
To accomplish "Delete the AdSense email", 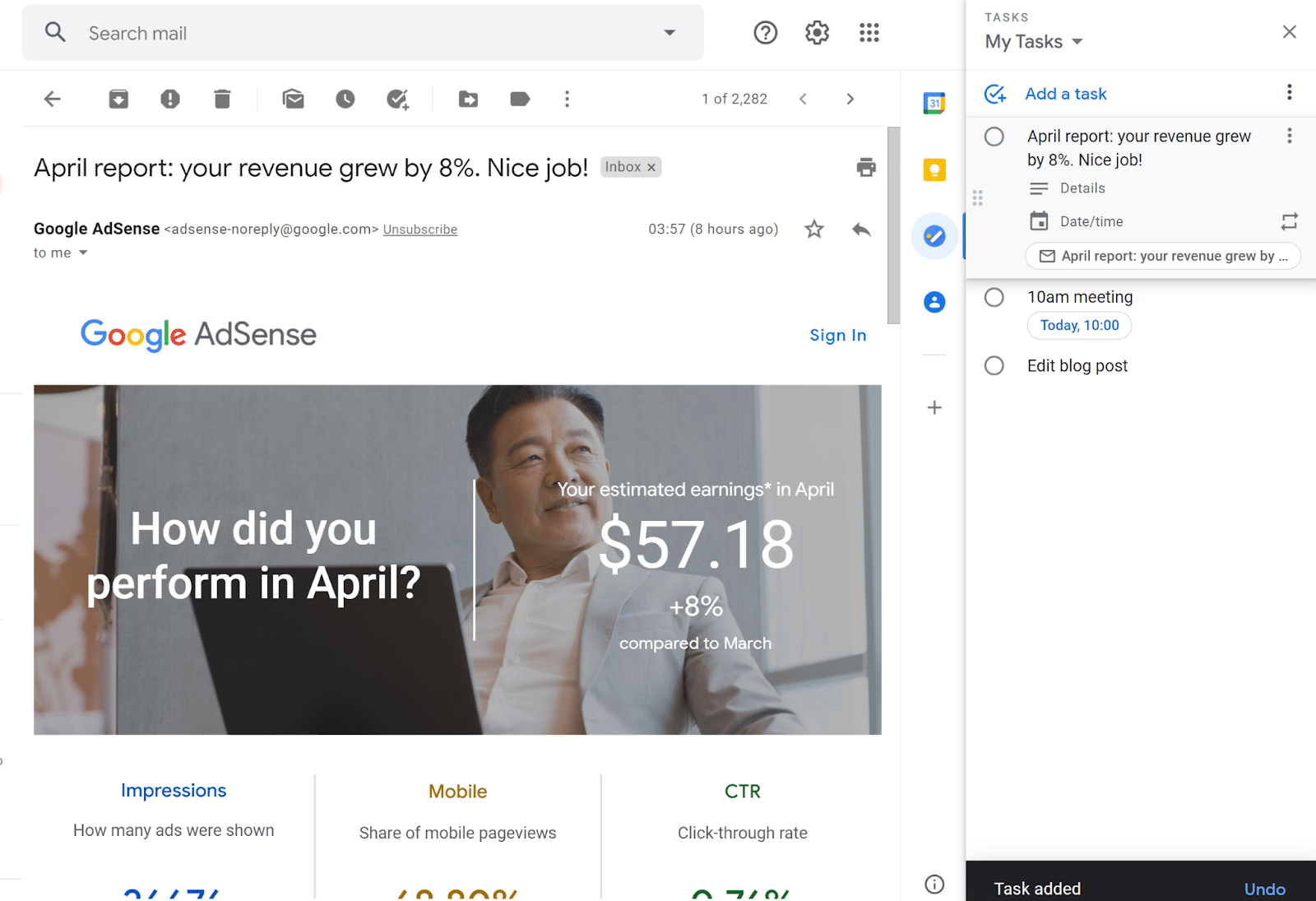I will click(220, 99).
